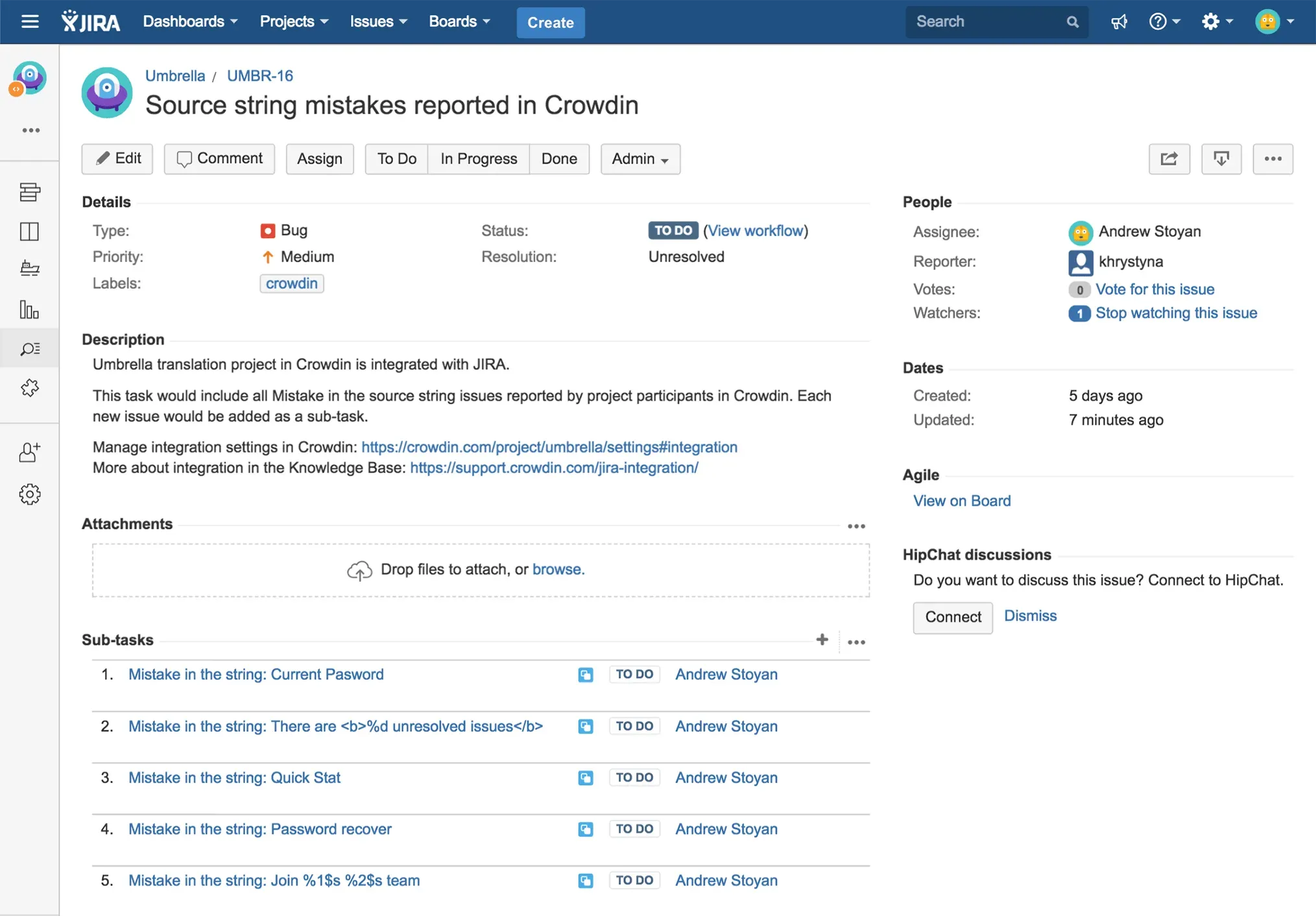Open the View workflow link
1316x916 pixels.
[x=756, y=231]
